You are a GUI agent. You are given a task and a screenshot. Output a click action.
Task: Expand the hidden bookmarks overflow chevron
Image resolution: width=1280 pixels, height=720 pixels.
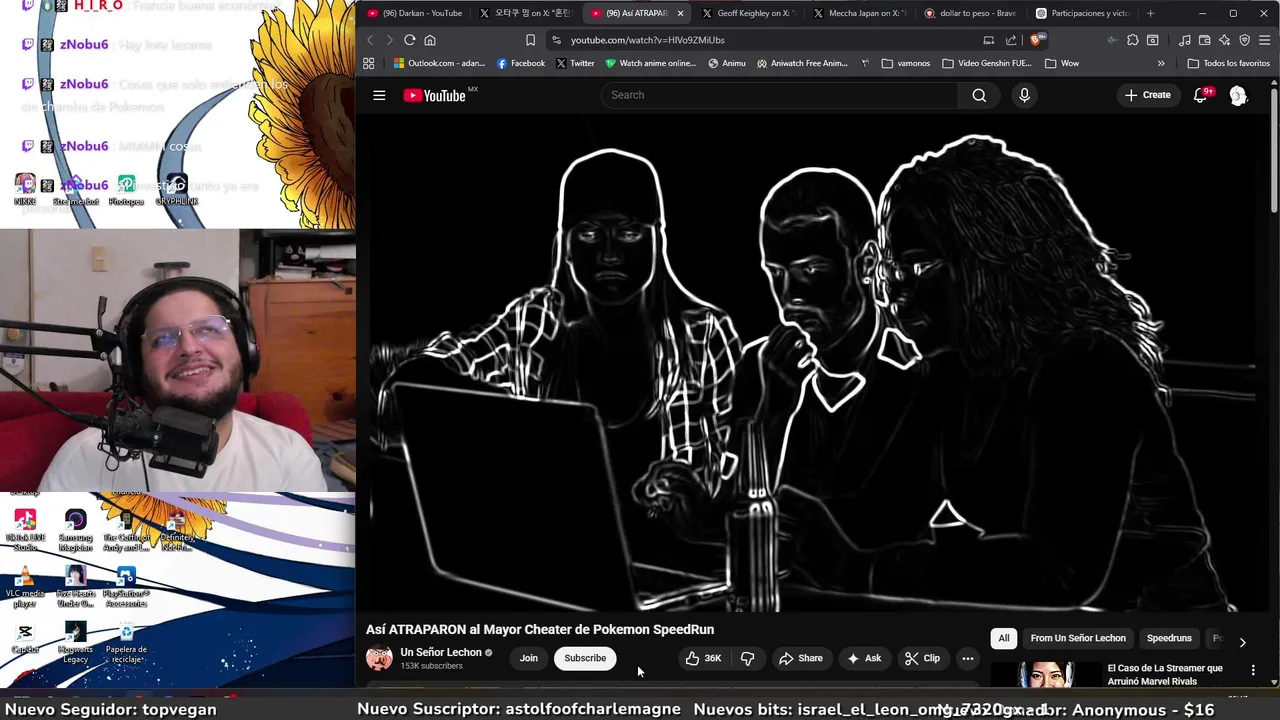coord(1161,63)
